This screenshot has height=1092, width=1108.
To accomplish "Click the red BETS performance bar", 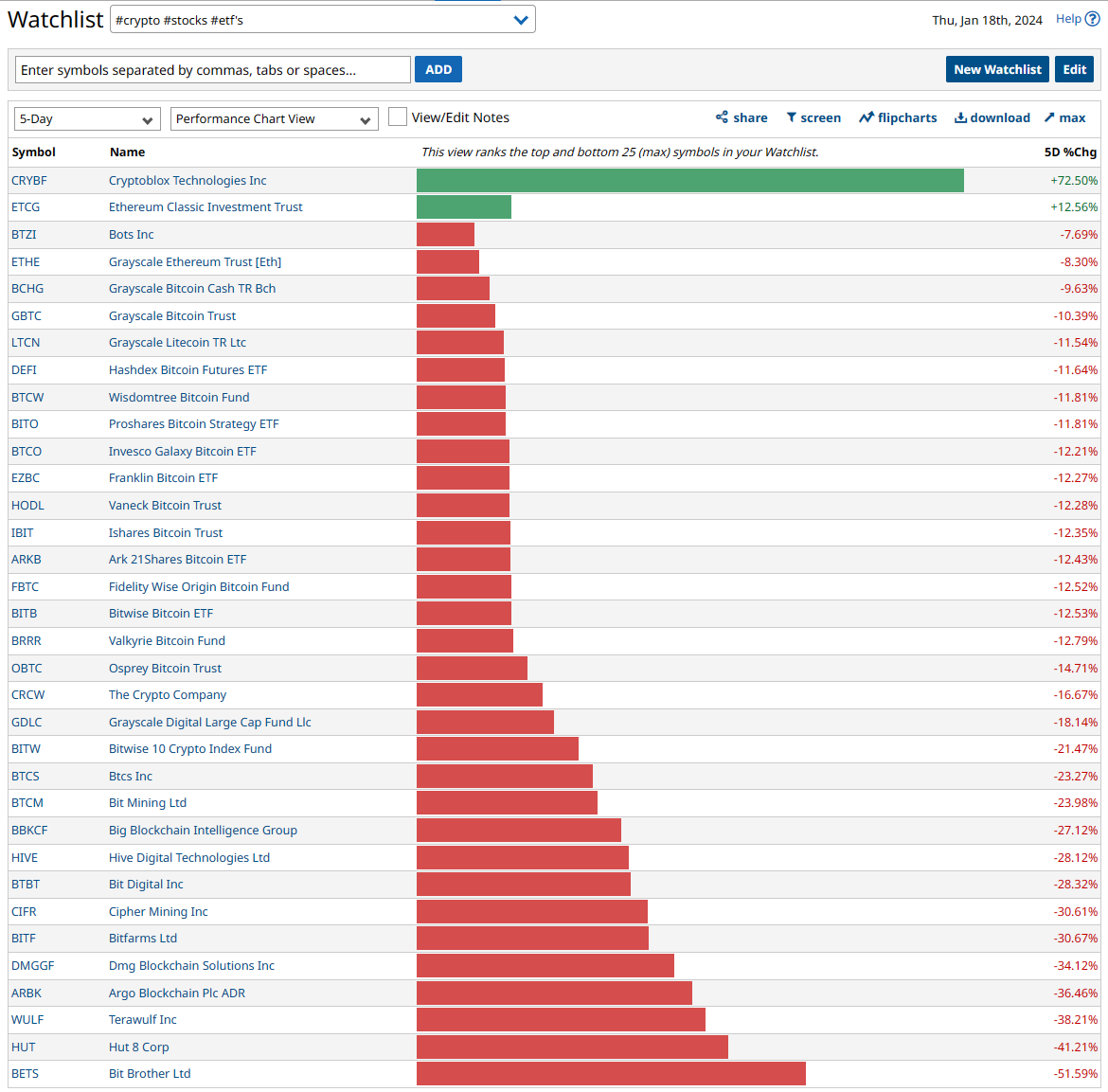I will point(611,1074).
